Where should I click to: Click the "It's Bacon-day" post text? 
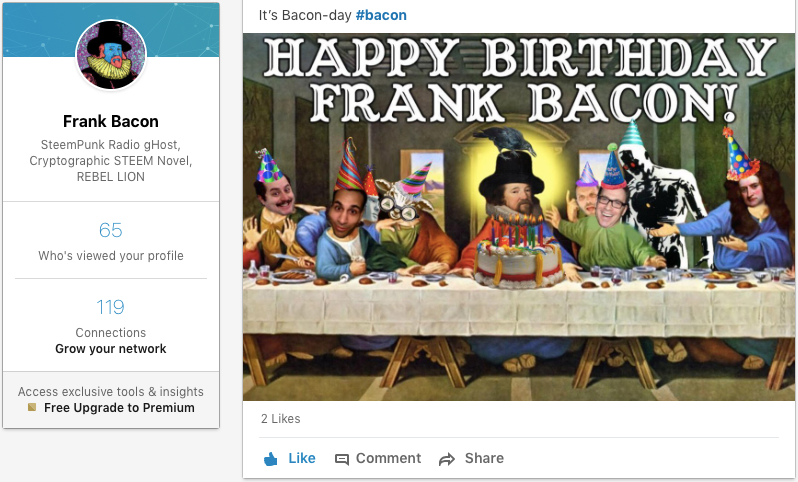(305, 15)
